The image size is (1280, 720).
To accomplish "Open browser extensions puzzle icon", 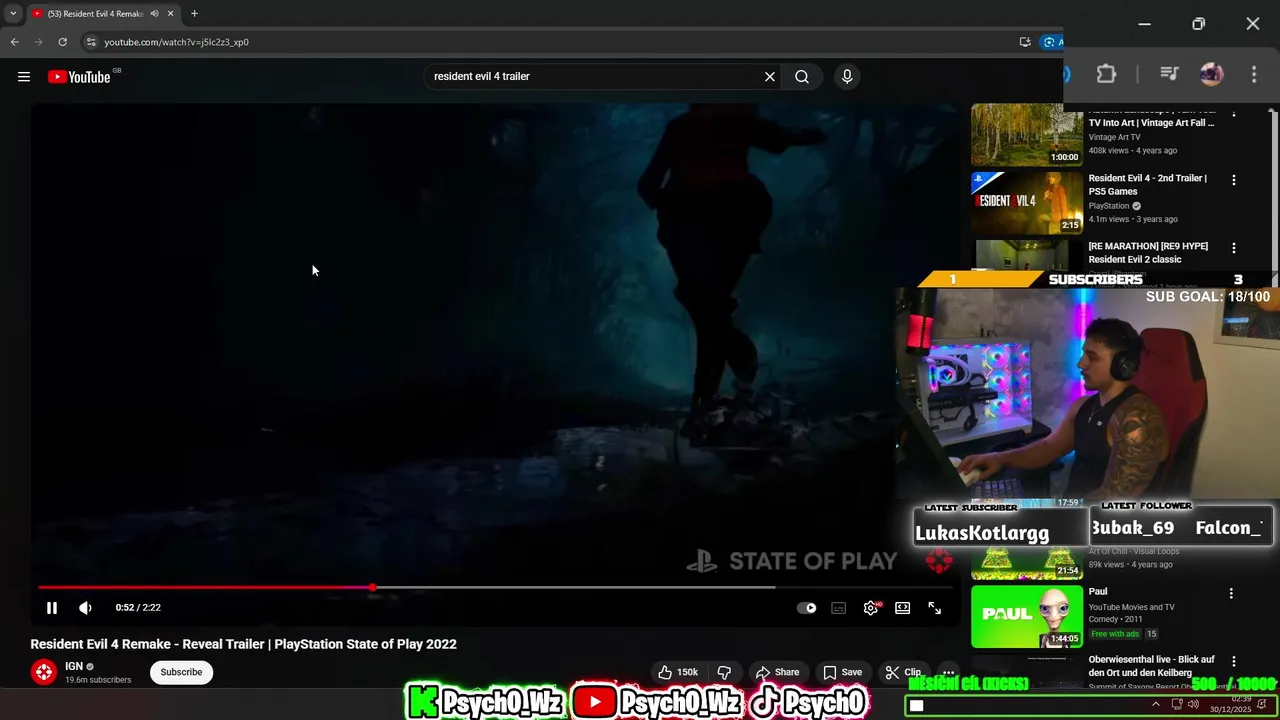I will [1106, 74].
